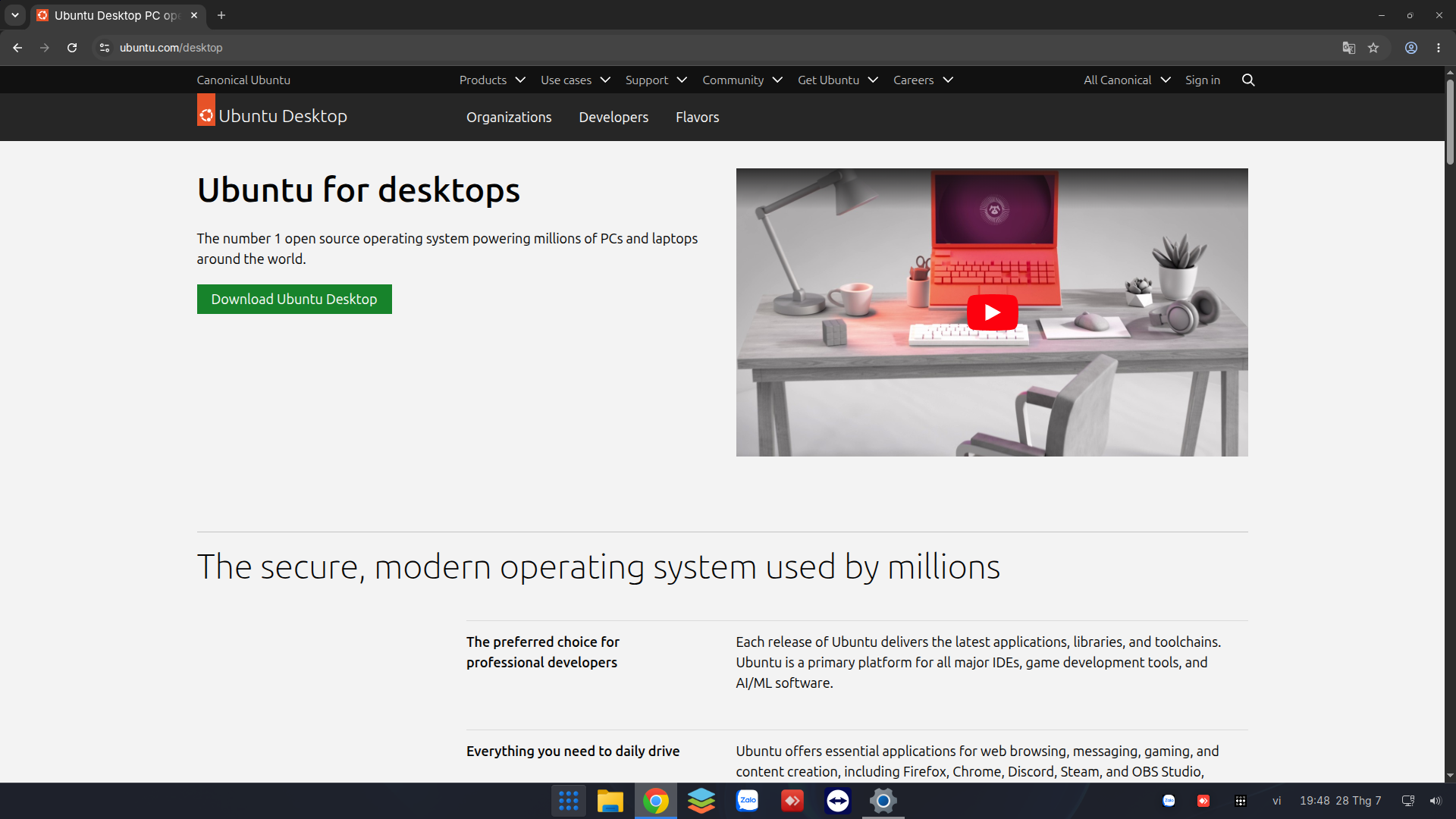Click 'Everything you need to daily drive' text

(x=573, y=751)
